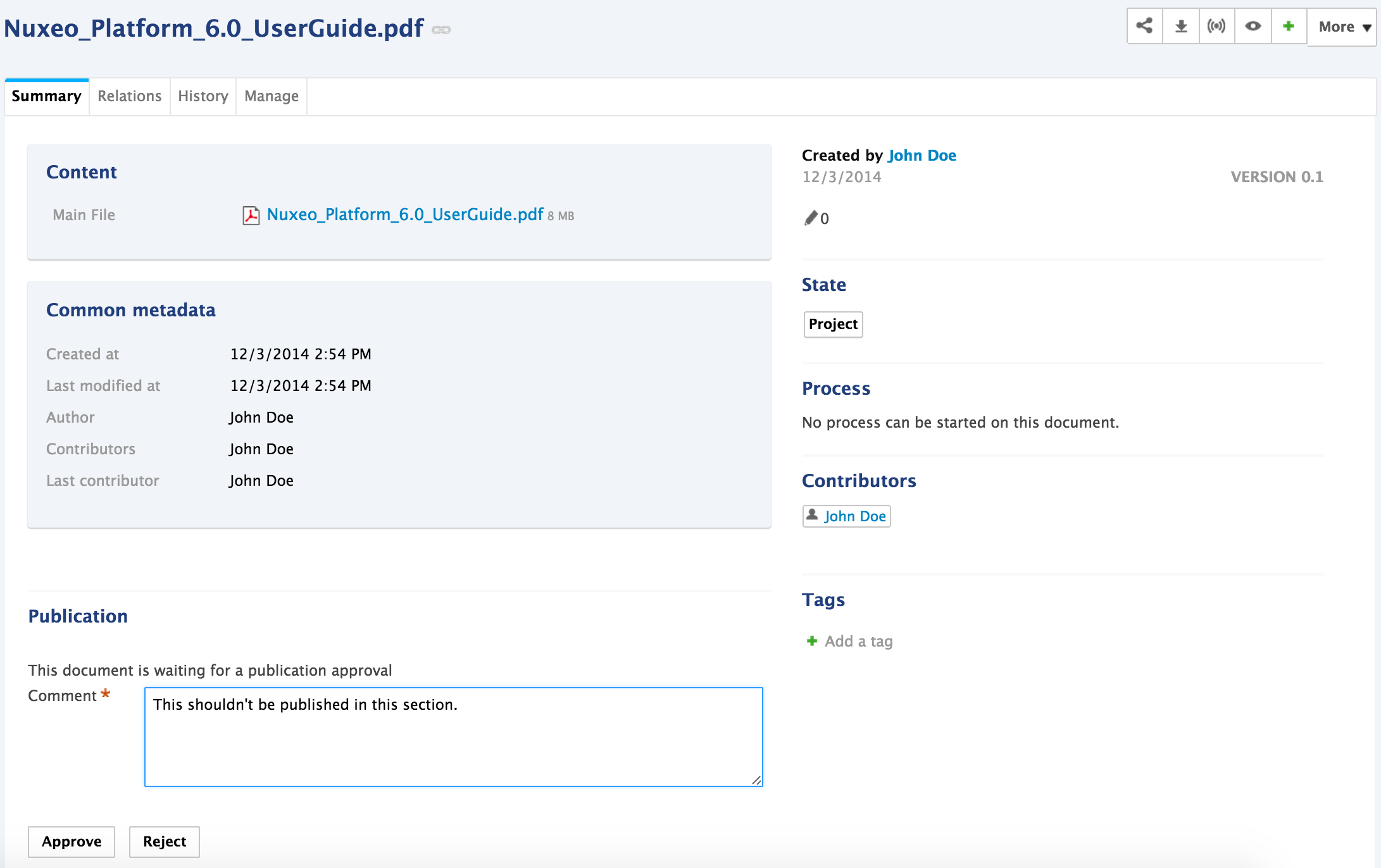This screenshot has width=1381, height=868.
Task: Open John Doe's profile from Created by
Action: pyautogui.click(x=922, y=155)
